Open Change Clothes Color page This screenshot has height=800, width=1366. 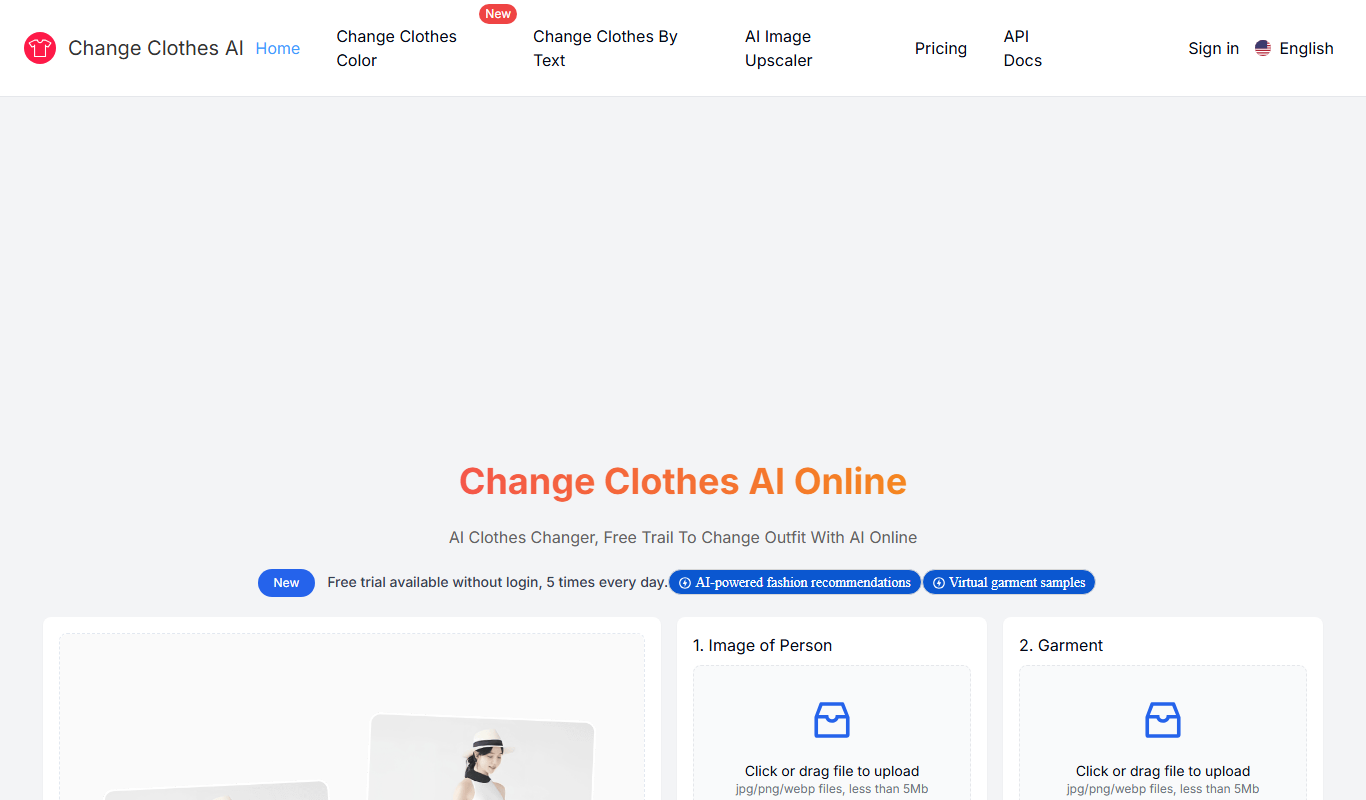pos(397,48)
